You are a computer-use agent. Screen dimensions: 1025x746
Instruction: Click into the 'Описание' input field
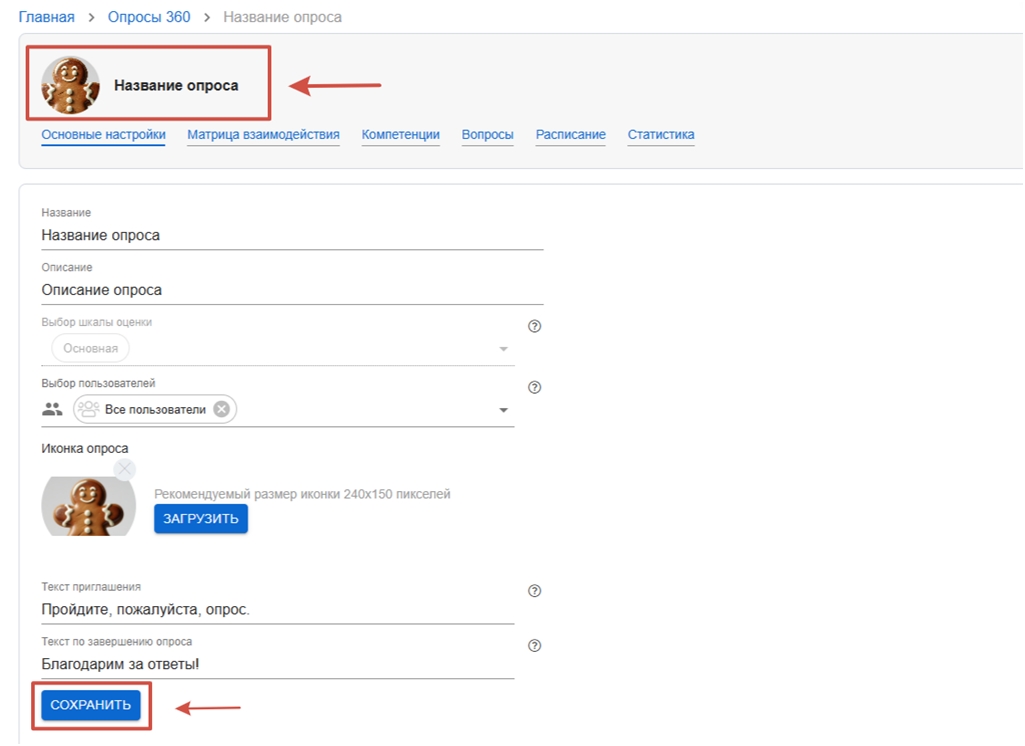click(292, 290)
